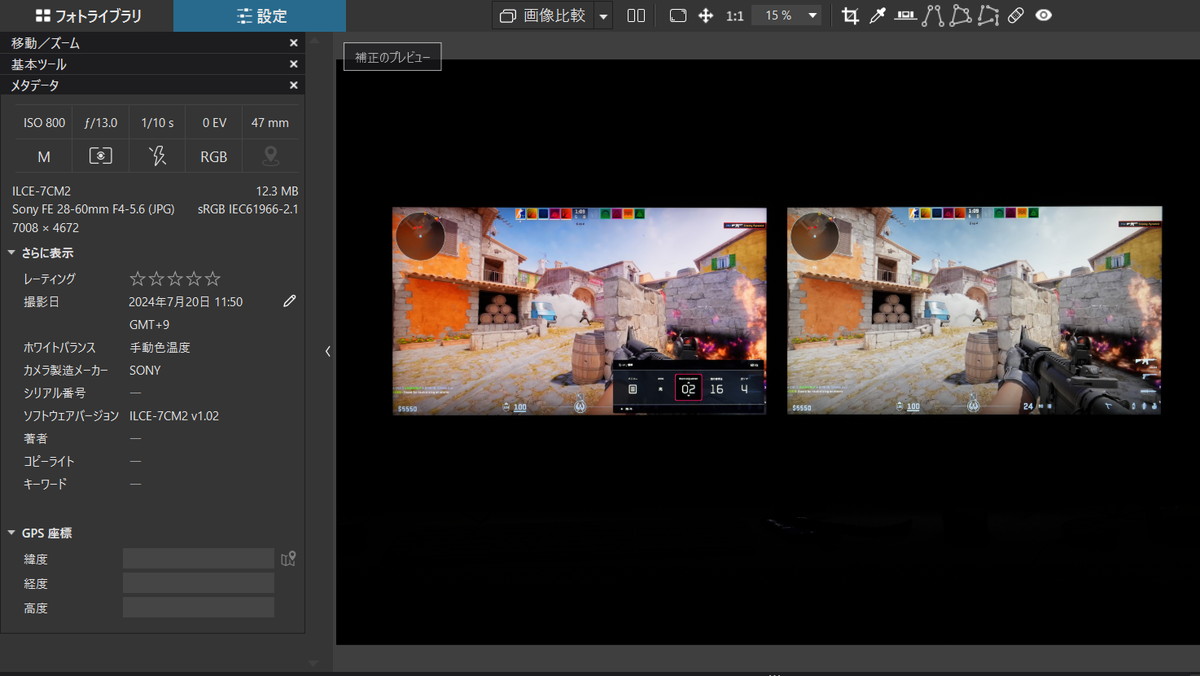Select the right comparison image
Viewport: 1200px width, 676px height.
coord(974,311)
